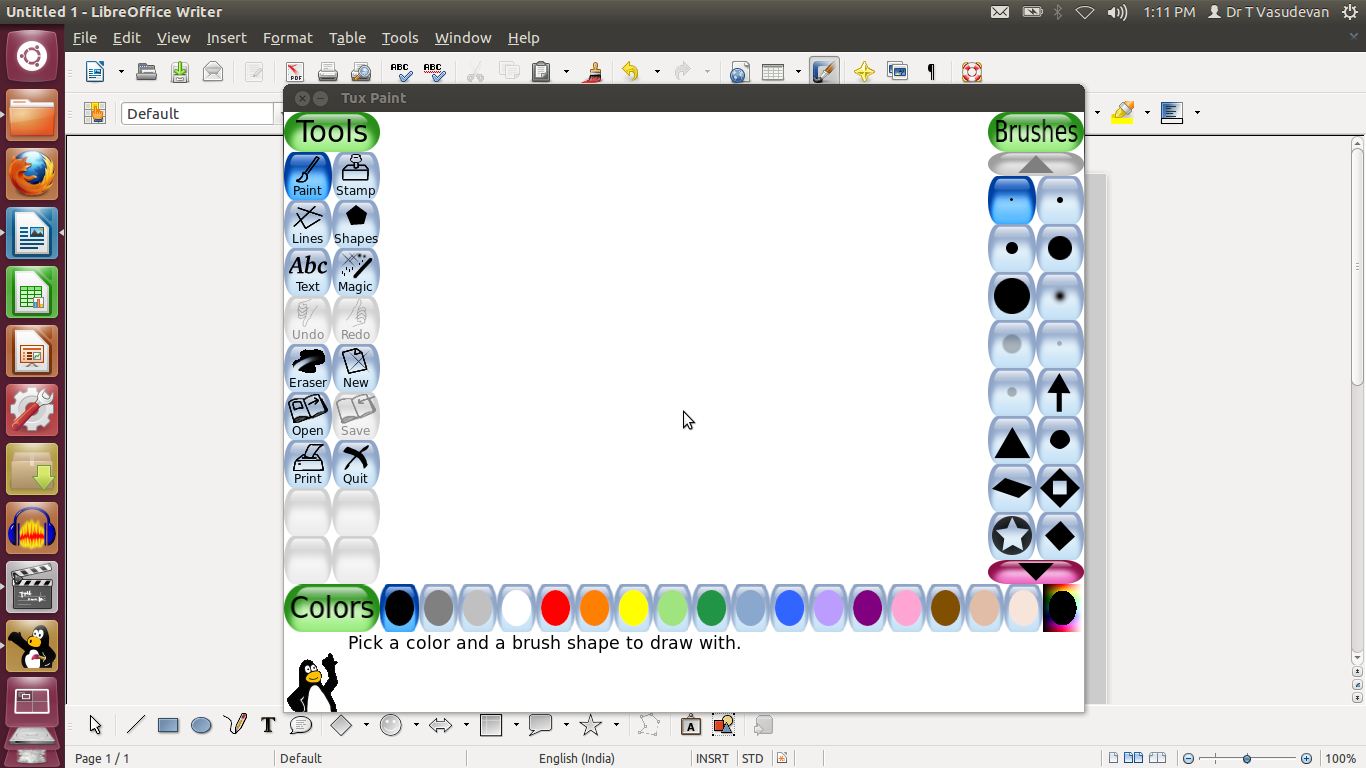Screen dimensions: 1366x768
Task: Open the highlighting color dropdown arrow
Action: pyautogui.click(x=1147, y=113)
